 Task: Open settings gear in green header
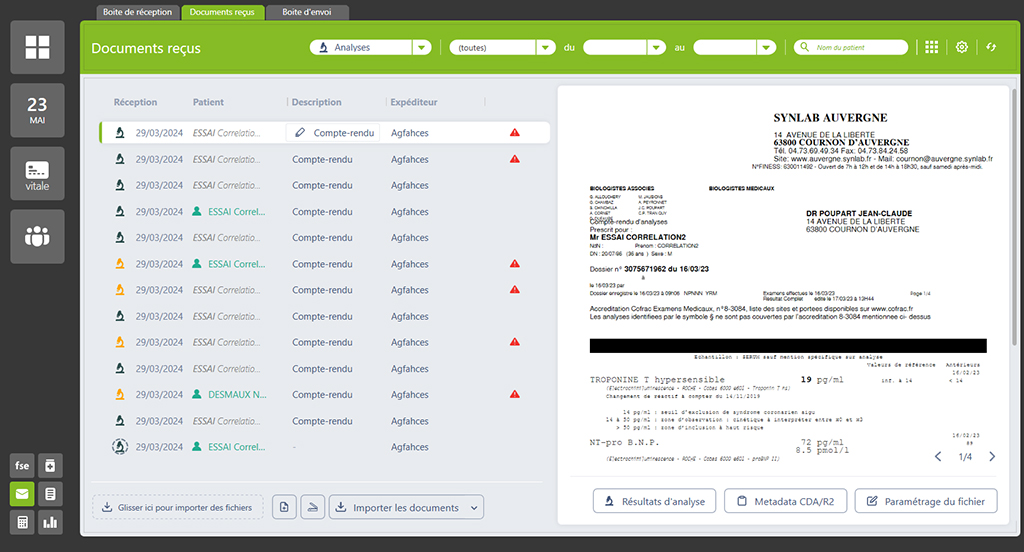point(962,47)
